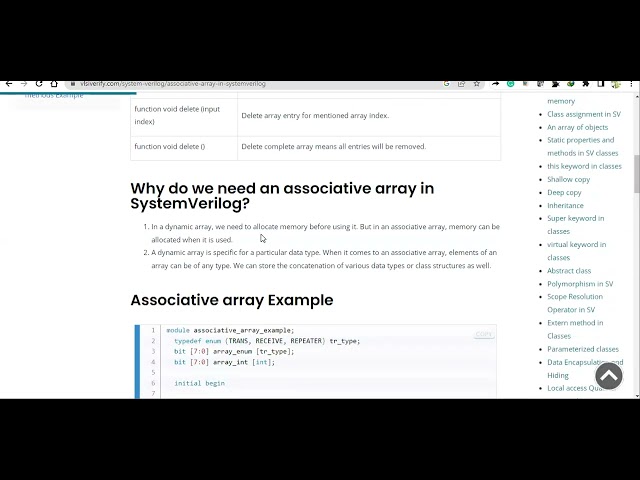Click the 'function void delete ()' table cell
This screenshot has width=640, height=480.
coord(184,147)
